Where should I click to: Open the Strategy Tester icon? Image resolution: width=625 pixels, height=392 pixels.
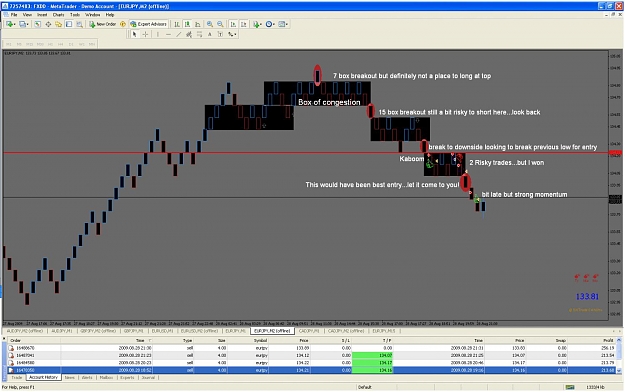79,24
